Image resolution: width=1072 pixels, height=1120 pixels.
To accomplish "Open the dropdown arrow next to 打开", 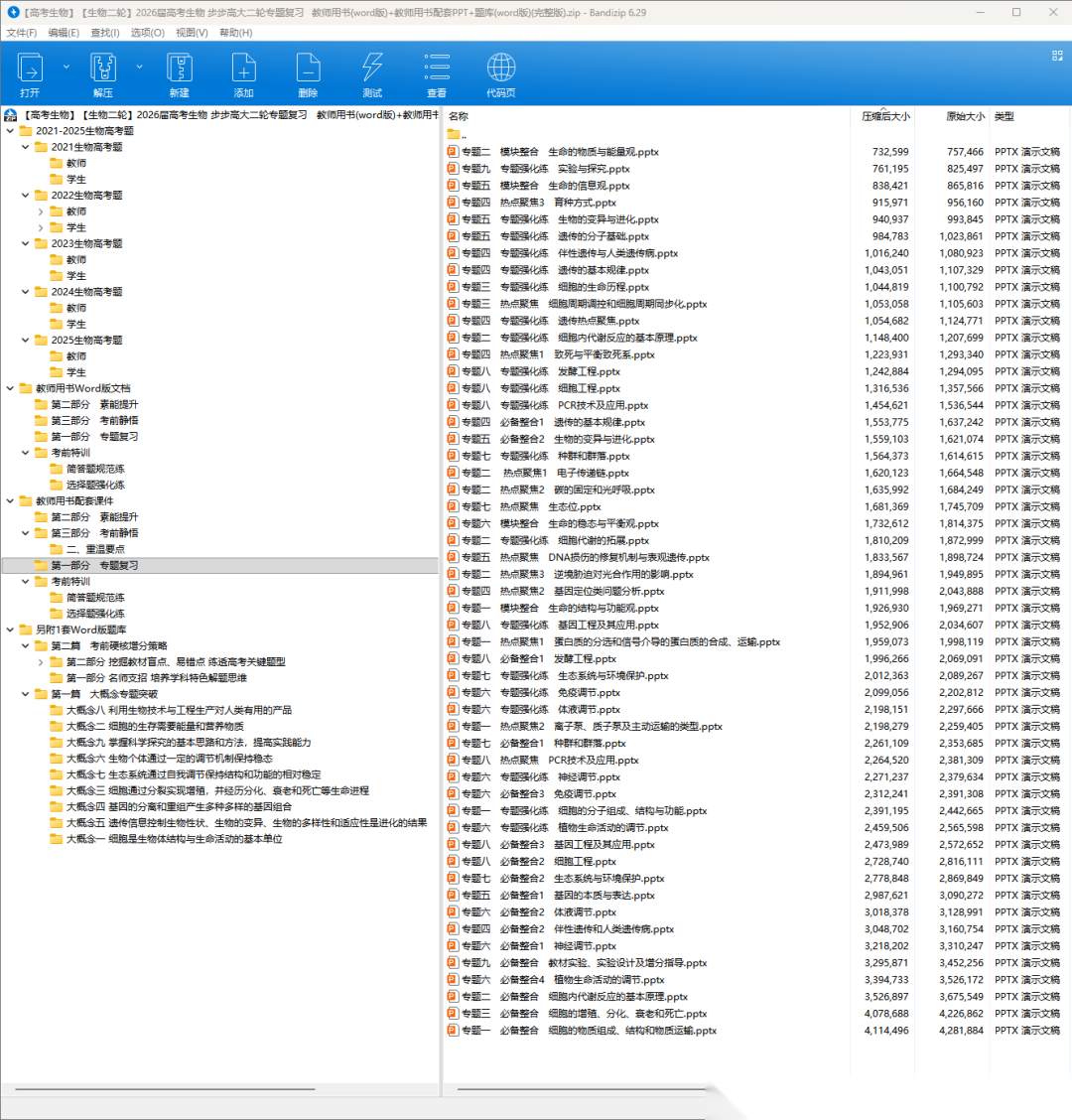I will (67, 67).
